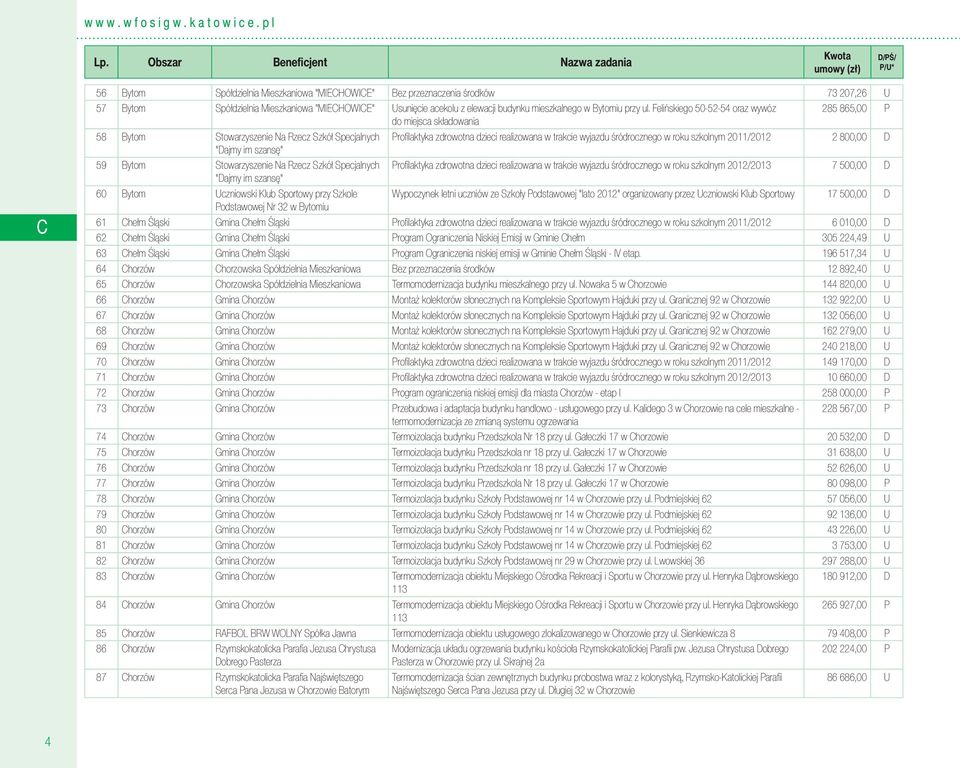Click the amount 265 927,00
Viewport: 960px width, 768px height.
tap(844, 605)
